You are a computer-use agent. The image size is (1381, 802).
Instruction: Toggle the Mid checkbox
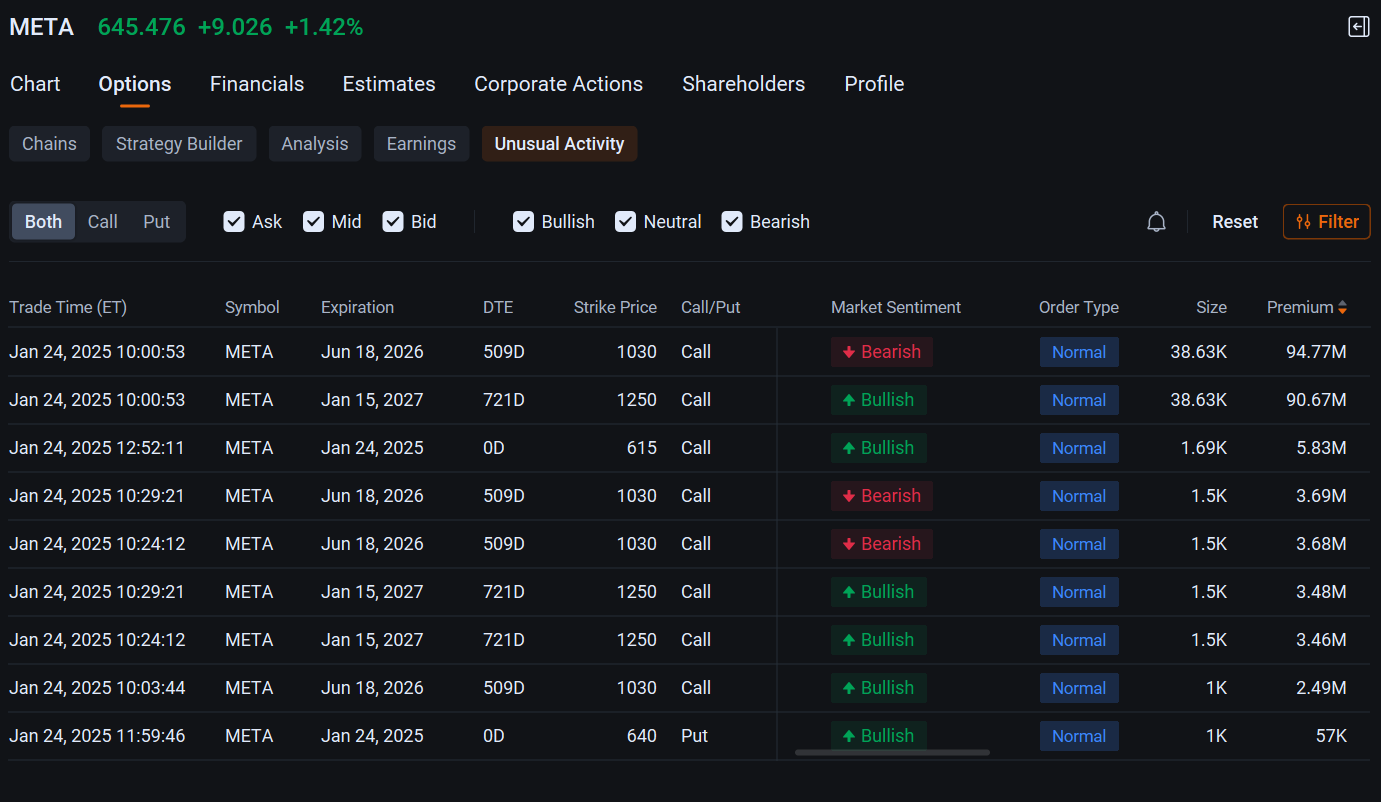(x=314, y=222)
